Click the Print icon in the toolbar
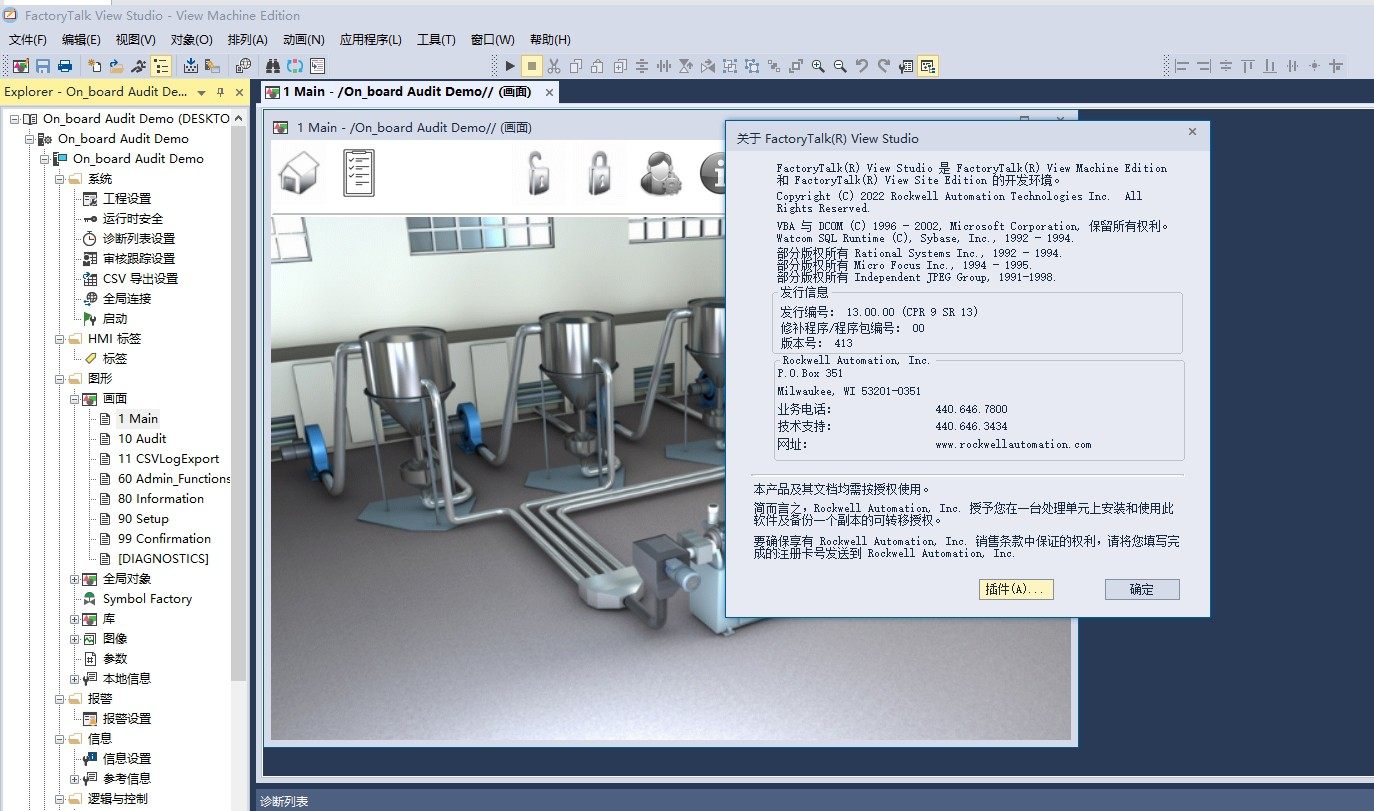This screenshot has height=811, width=1374. [x=65, y=66]
